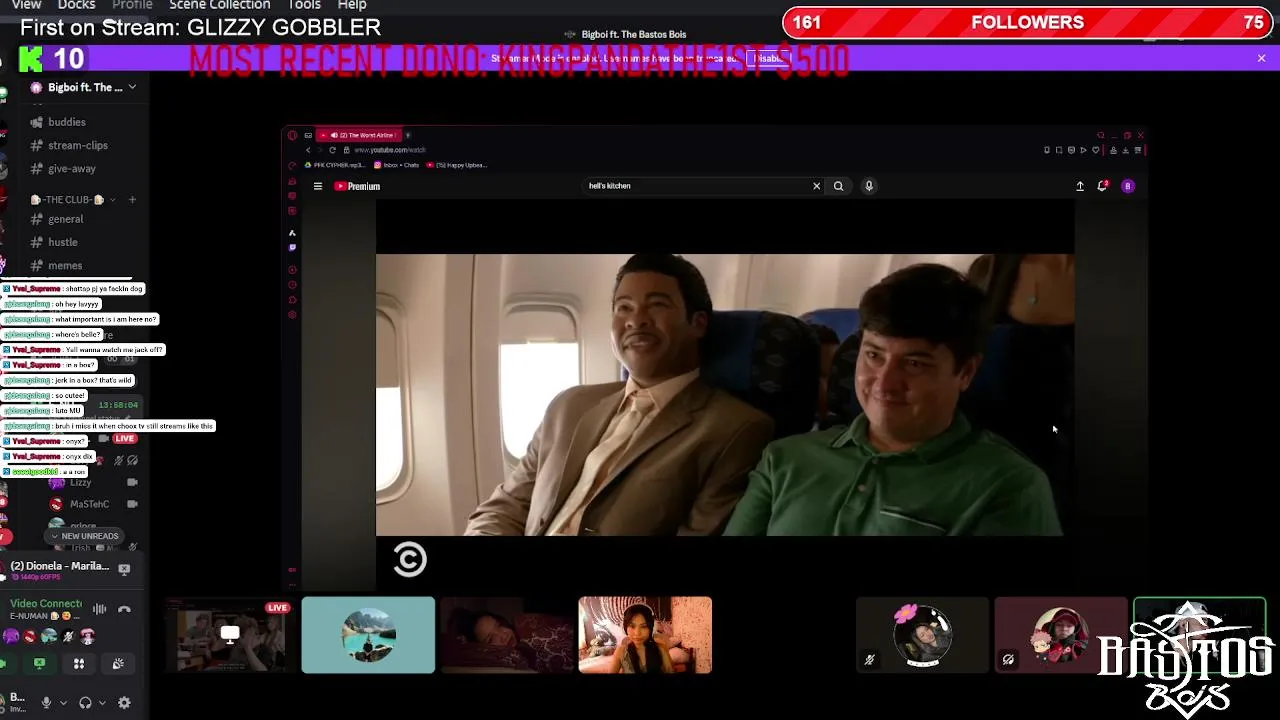Jump to NEW UNREADS
The height and width of the screenshot is (720, 1280).
84,536
